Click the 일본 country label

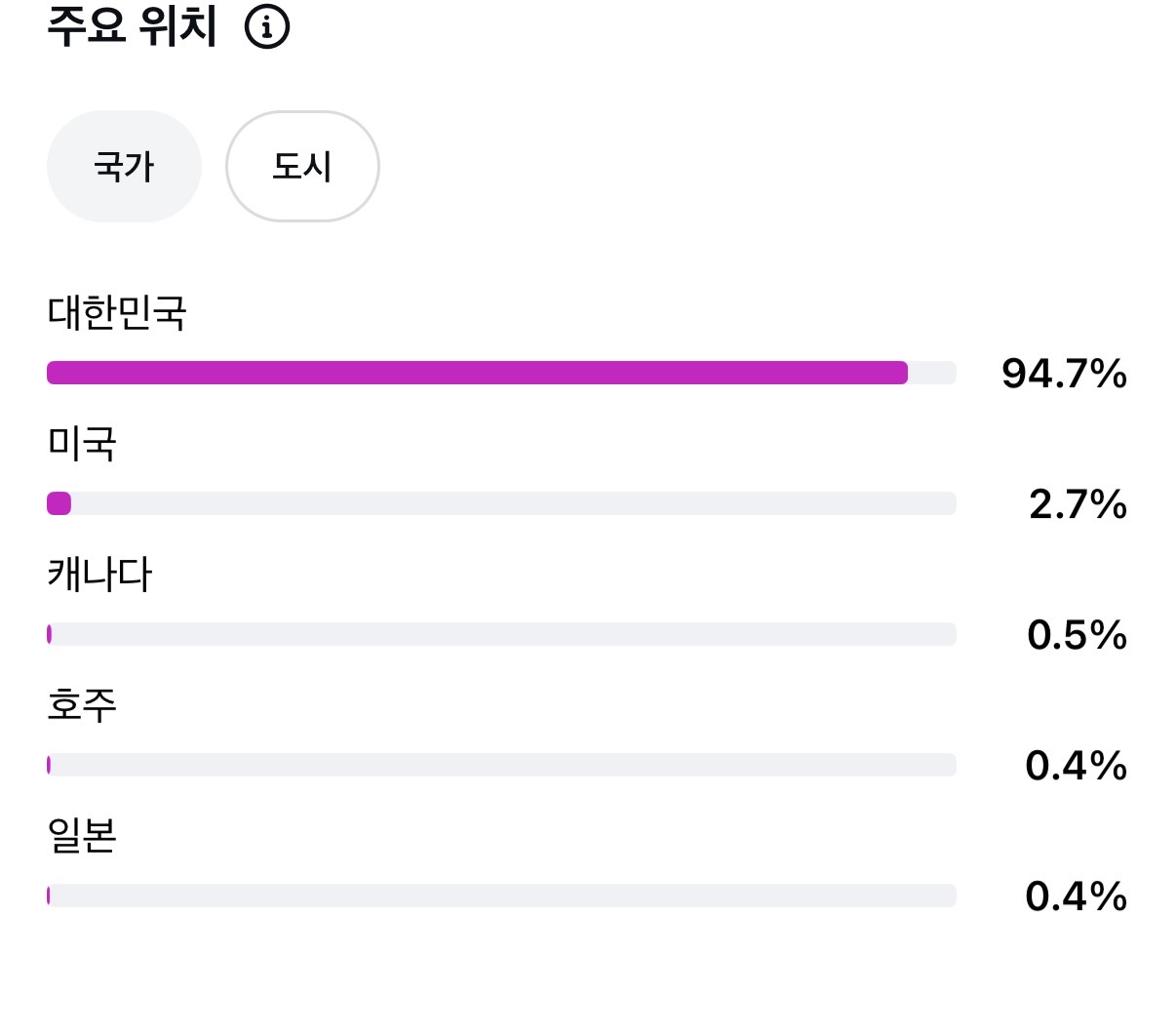pyautogui.click(x=82, y=836)
